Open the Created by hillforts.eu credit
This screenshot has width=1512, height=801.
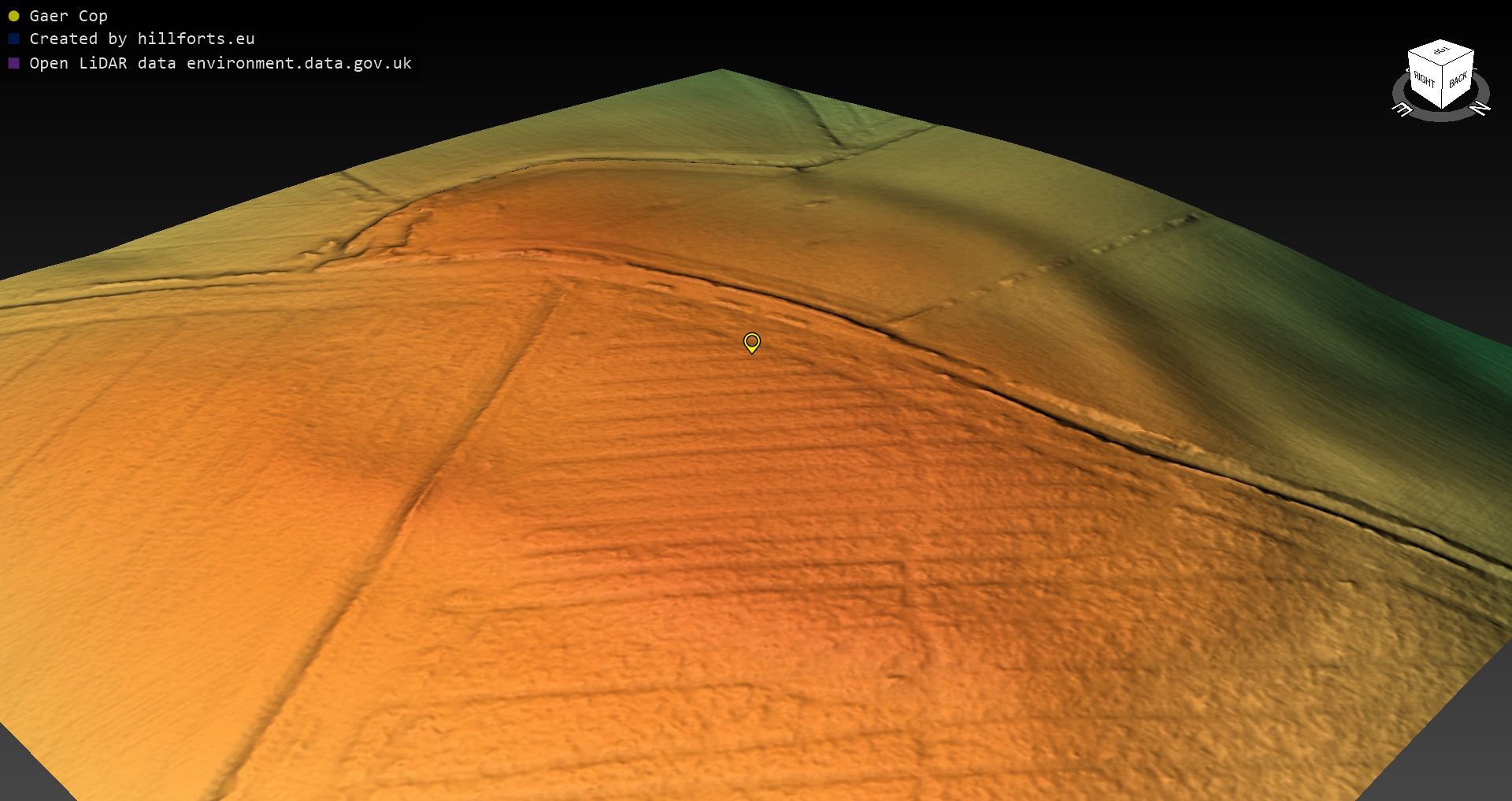(142, 39)
